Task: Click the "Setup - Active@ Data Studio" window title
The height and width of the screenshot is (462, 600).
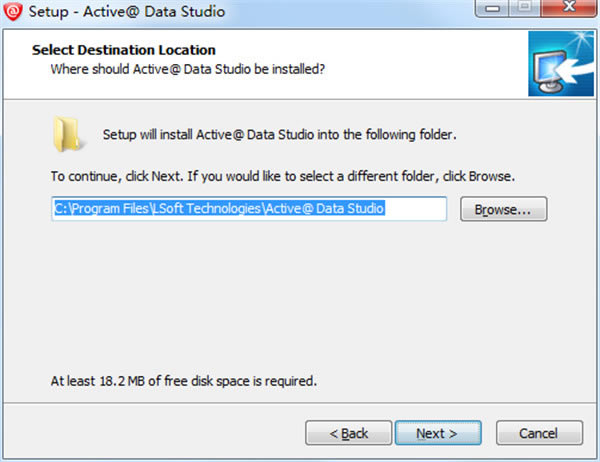Action: (x=131, y=13)
